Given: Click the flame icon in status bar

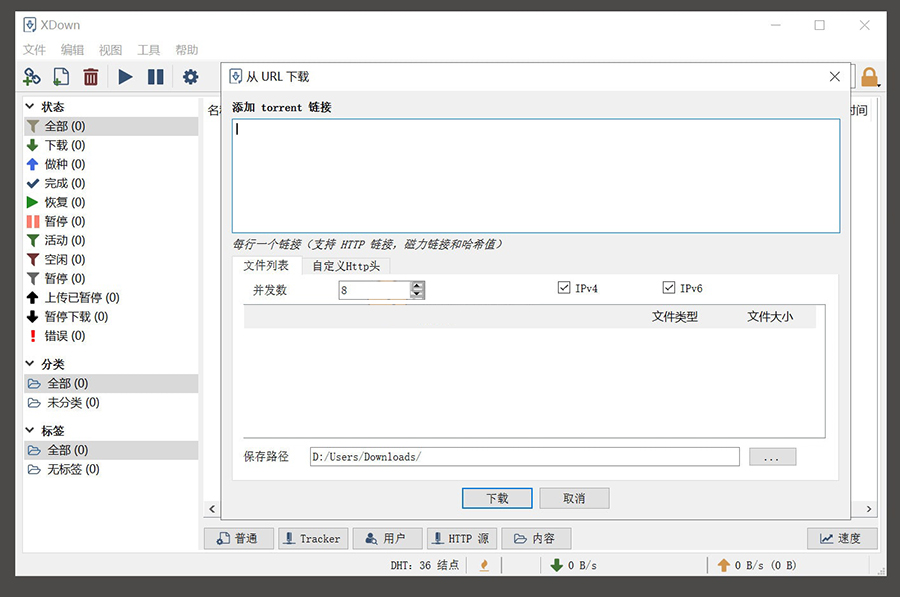Looking at the screenshot, I should [484, 565].
